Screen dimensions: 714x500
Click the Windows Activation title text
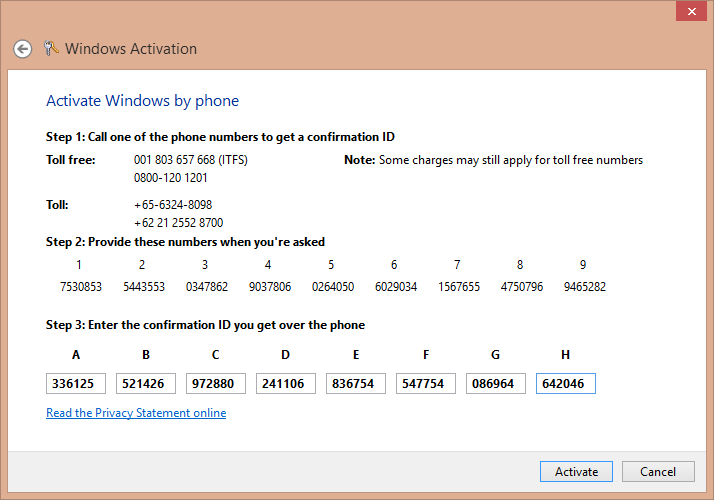131,49
